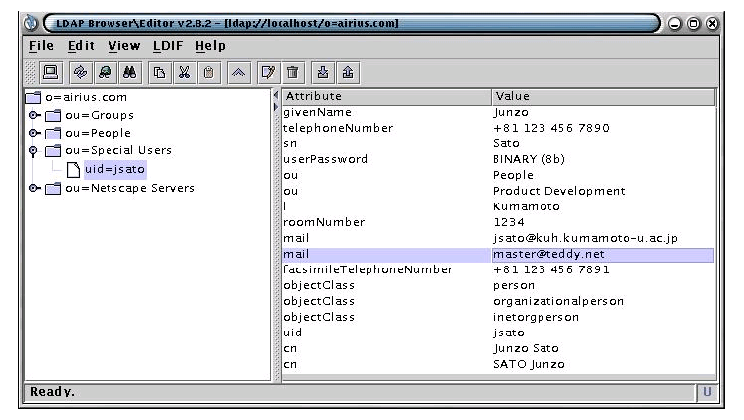Expand the ou=Groups tree node
744x420 pixels.
[34, 115]
